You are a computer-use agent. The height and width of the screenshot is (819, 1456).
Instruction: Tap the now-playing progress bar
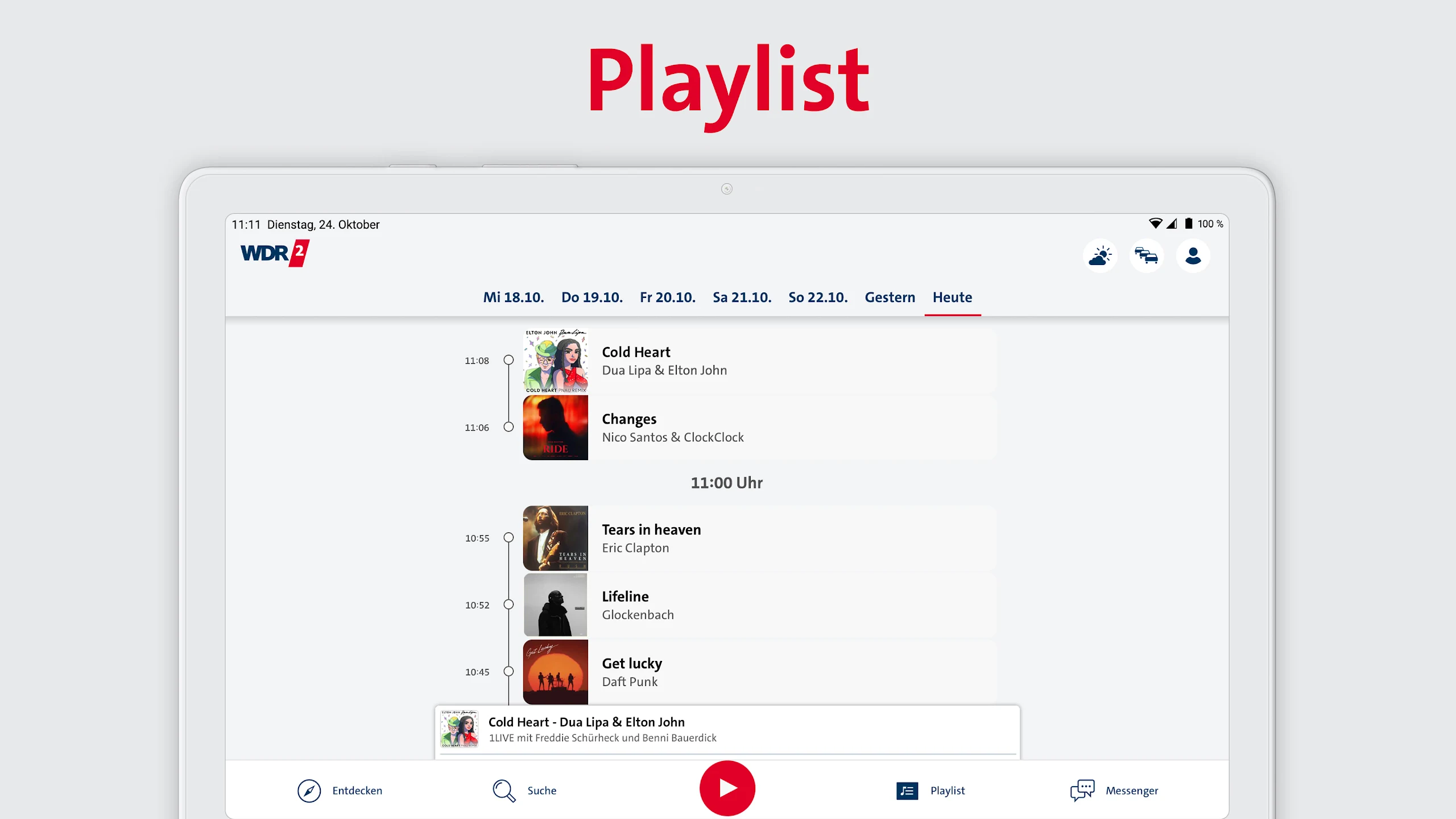point(728,754)
